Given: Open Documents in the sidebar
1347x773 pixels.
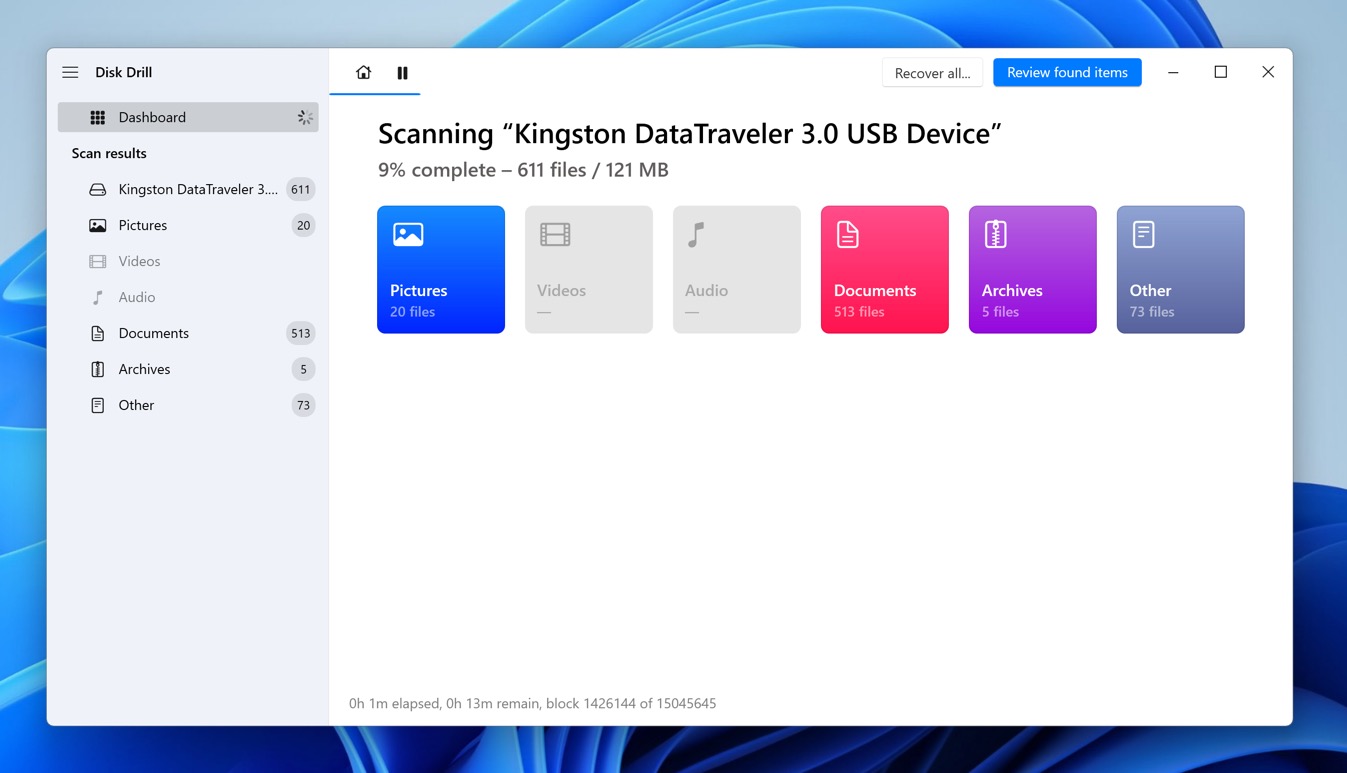Looking at the screenshot, I should pos(188,333).
